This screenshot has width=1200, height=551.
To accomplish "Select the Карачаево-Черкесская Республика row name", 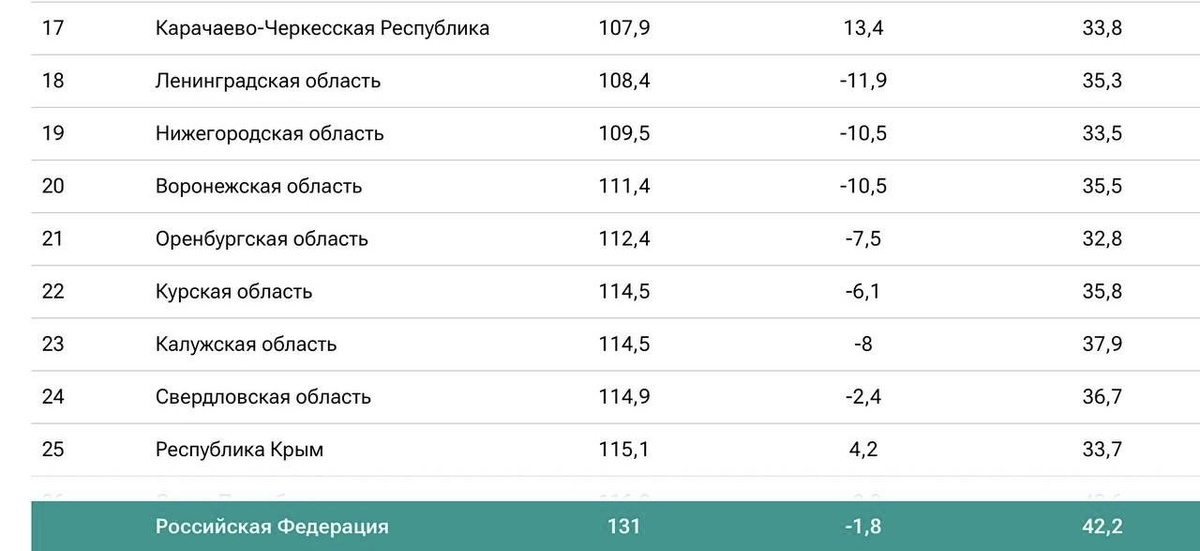I will (322, 28).
